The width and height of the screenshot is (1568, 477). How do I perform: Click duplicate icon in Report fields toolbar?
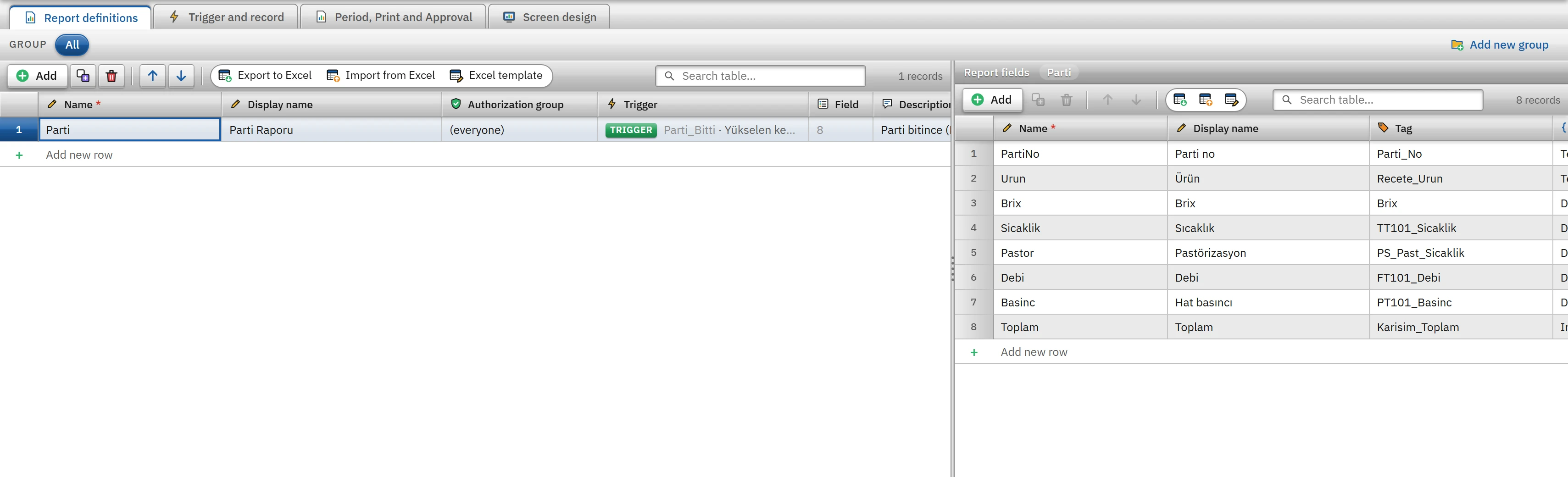pos(1039,100)
